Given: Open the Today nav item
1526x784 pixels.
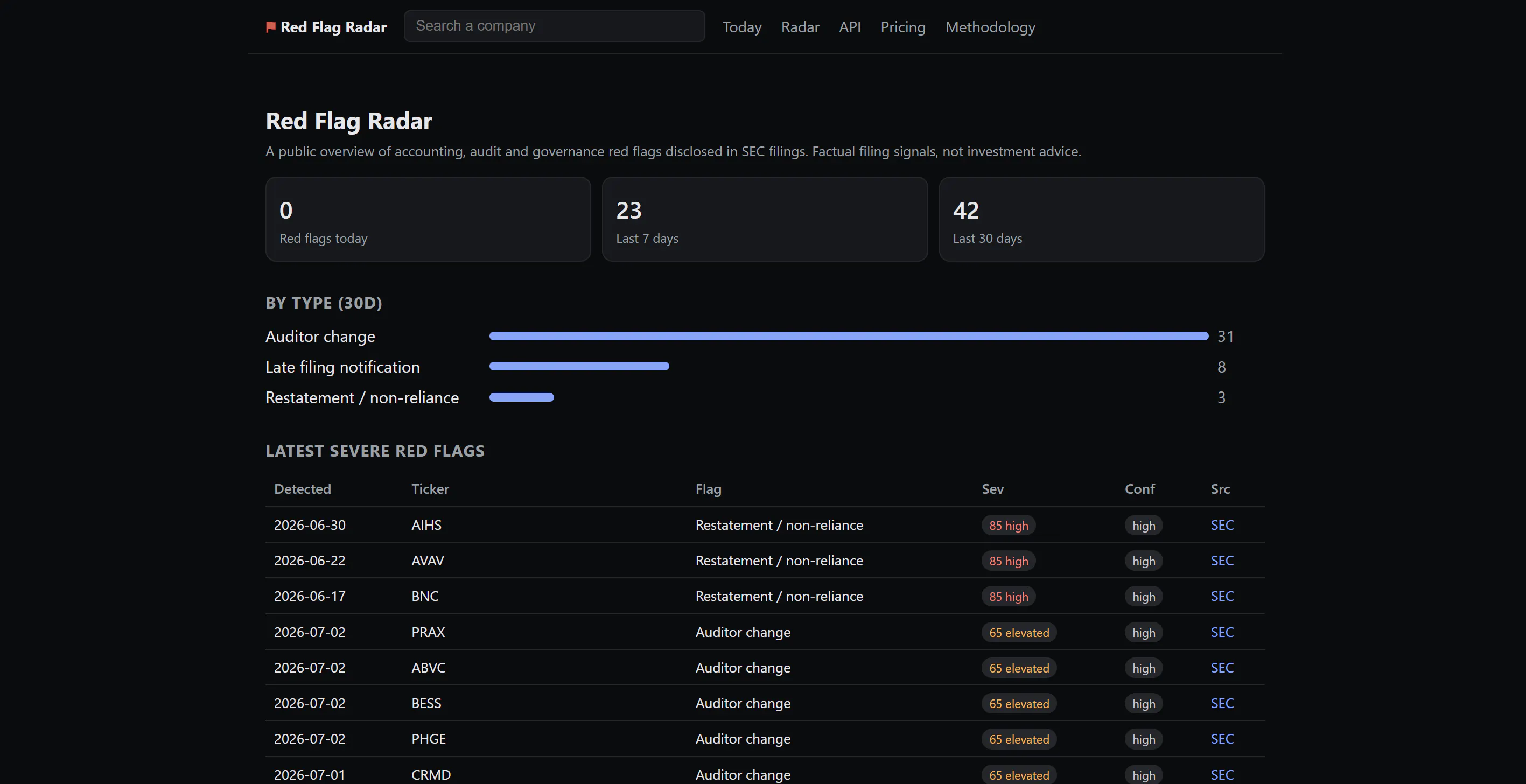Looking at the screenshot, I should pos(741,27).
